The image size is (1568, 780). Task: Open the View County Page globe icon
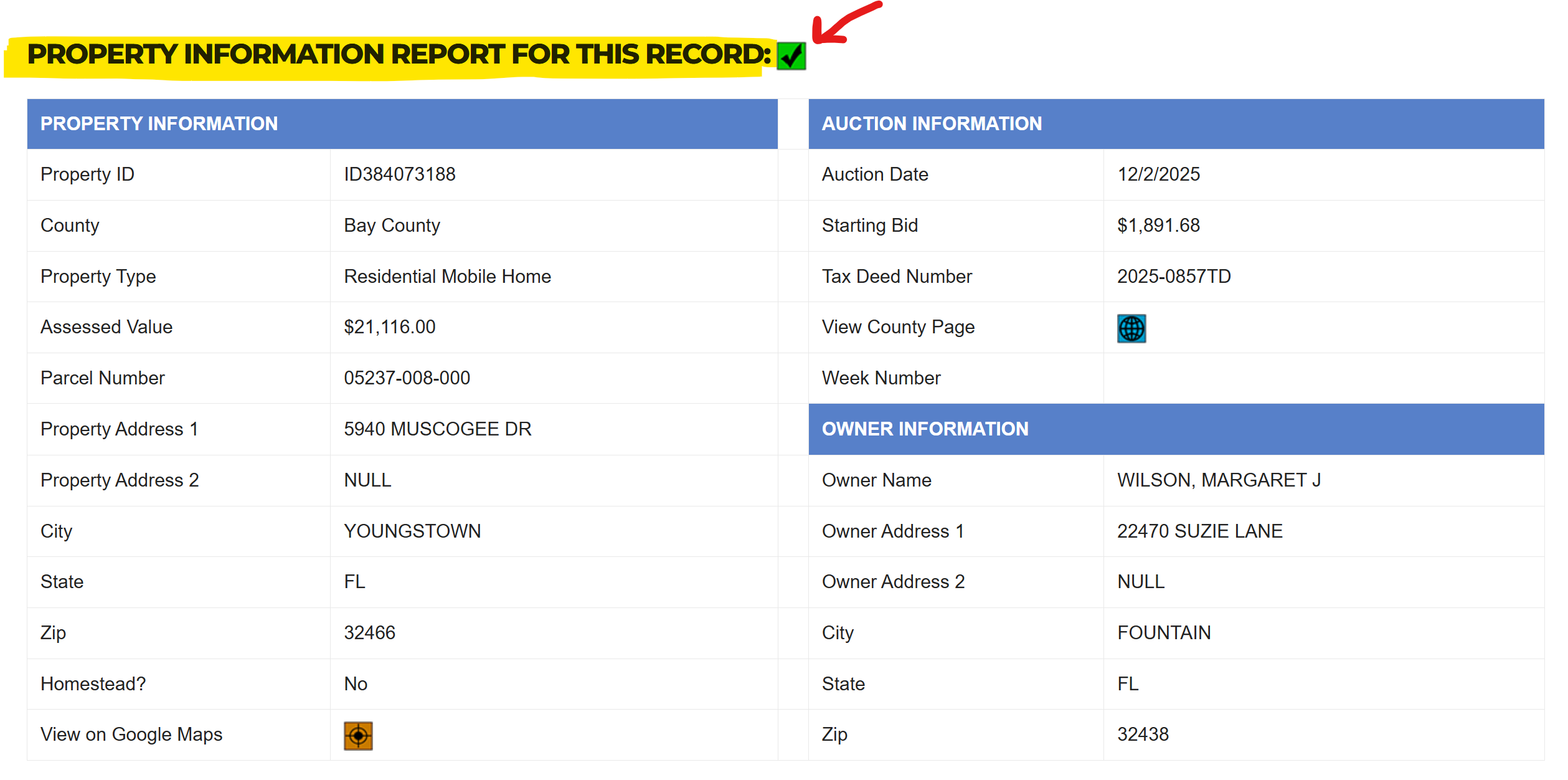coord(1131,328)
